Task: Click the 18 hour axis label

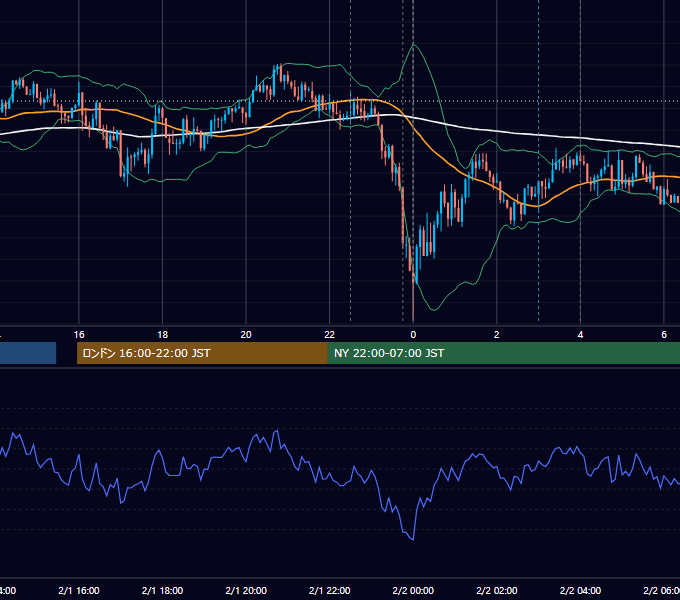Action: click(163, 335)
